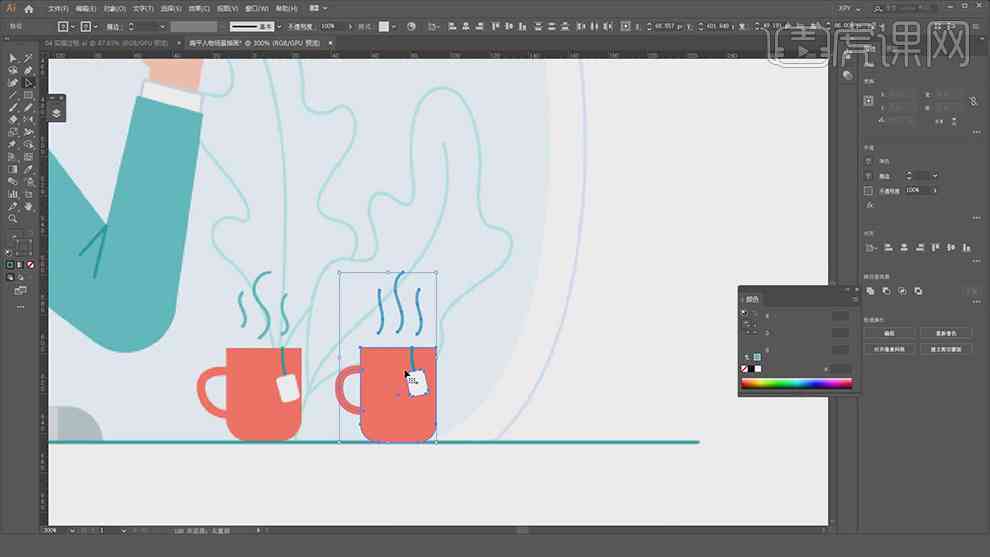Click the white swatch in Color panel

[x=758, y=369]
